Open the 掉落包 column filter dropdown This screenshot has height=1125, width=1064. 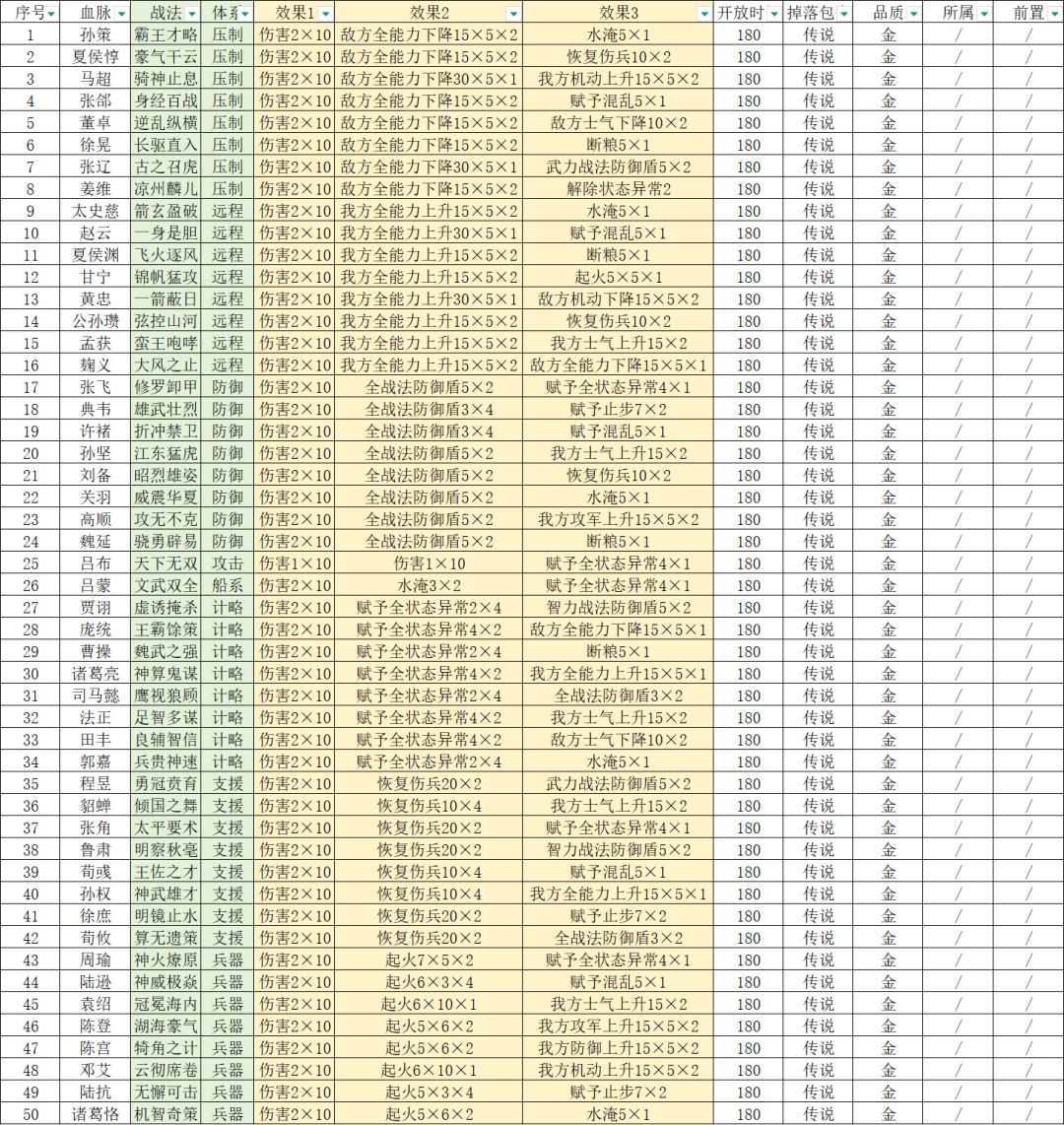[843, 14]
